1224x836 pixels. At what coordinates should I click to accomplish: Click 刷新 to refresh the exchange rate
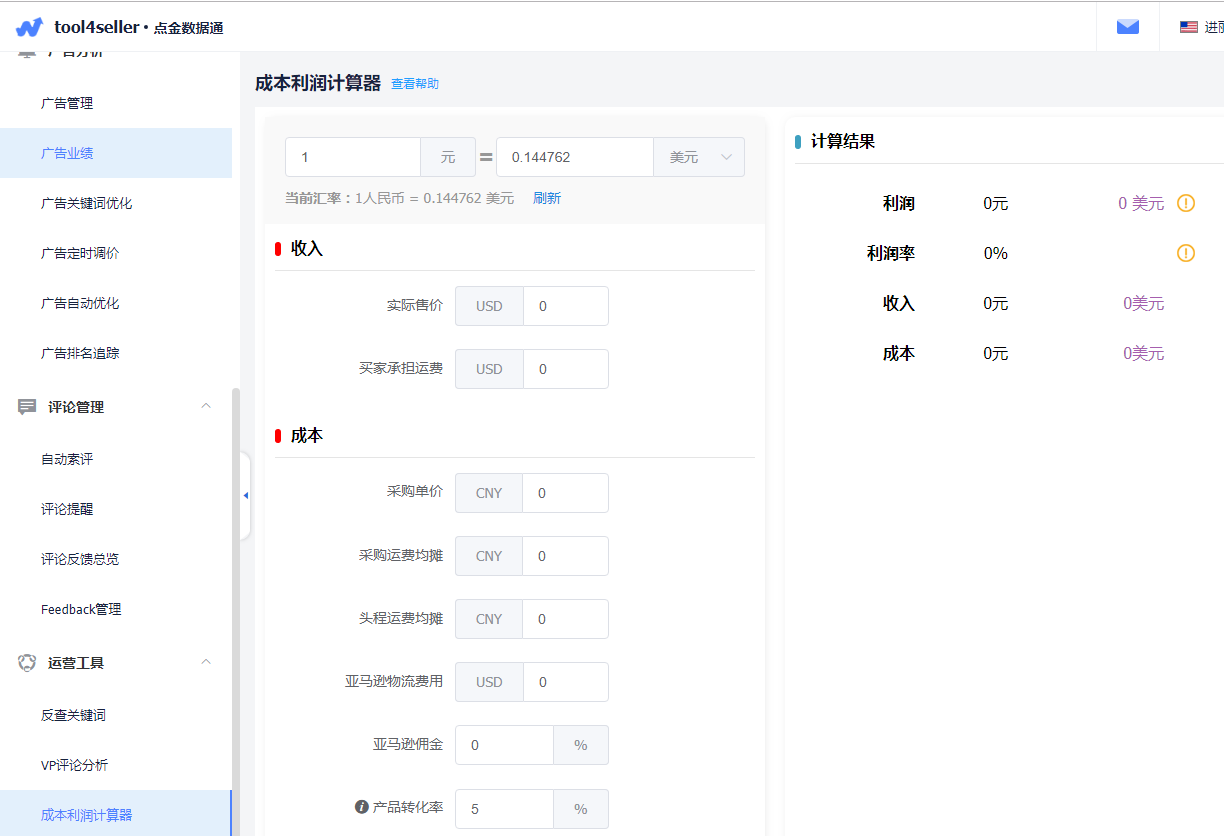click(546, 197)
